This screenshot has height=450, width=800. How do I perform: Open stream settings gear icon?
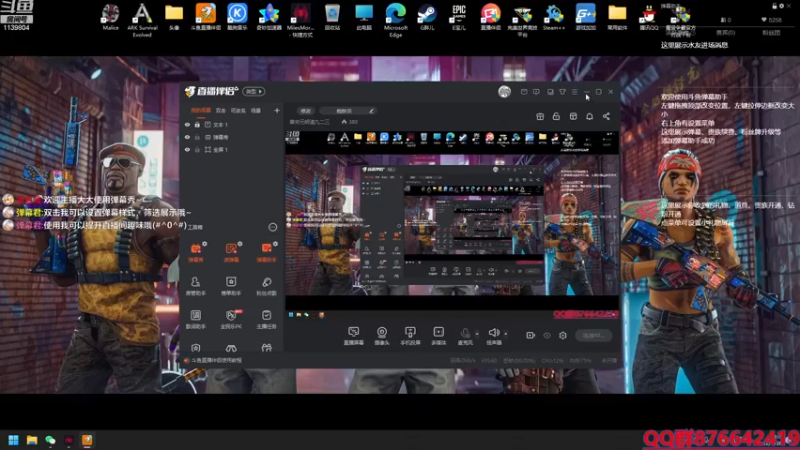[563, 335]
